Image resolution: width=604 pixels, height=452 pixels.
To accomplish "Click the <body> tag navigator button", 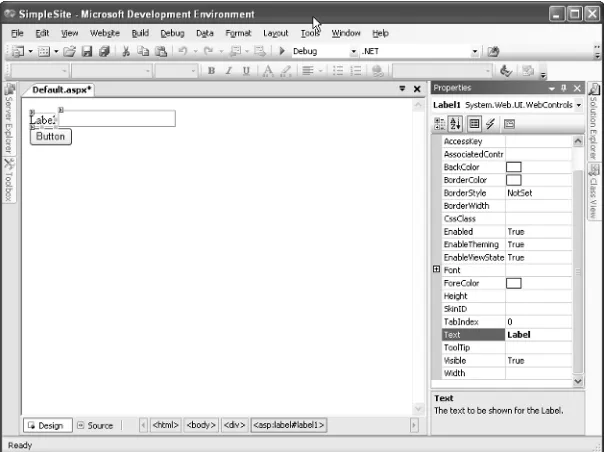I will pos(201,425).
